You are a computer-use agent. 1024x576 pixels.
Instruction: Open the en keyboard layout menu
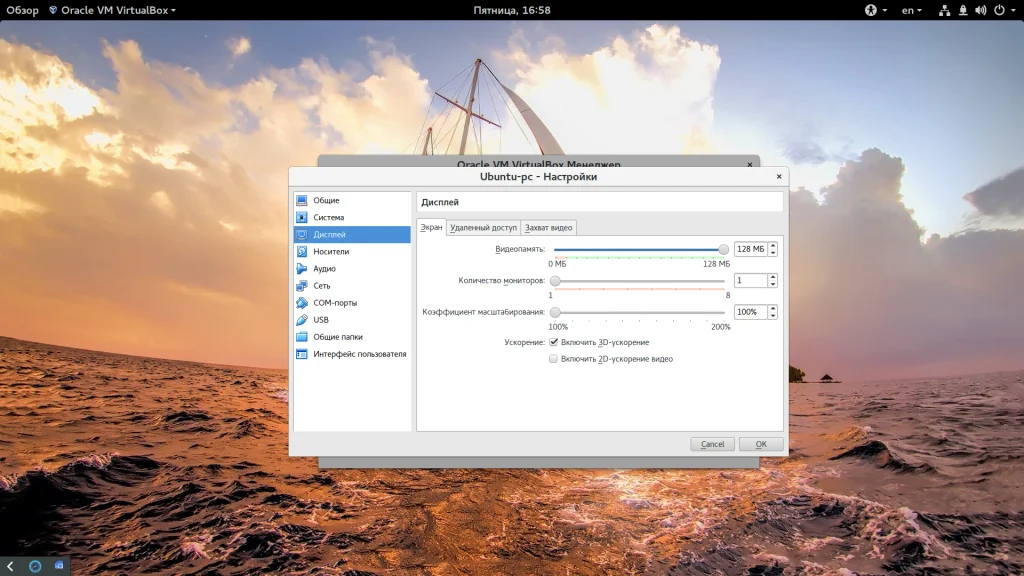(x=911, y=10)
